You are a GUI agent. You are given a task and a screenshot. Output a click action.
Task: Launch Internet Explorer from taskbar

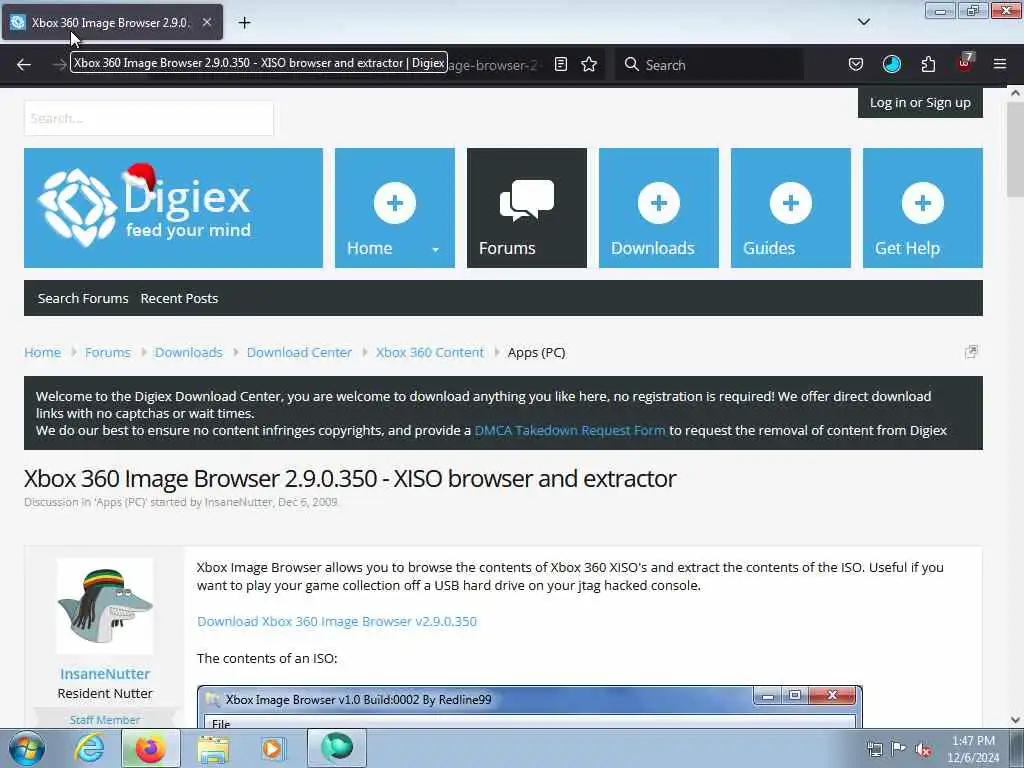tap(89, 748)
